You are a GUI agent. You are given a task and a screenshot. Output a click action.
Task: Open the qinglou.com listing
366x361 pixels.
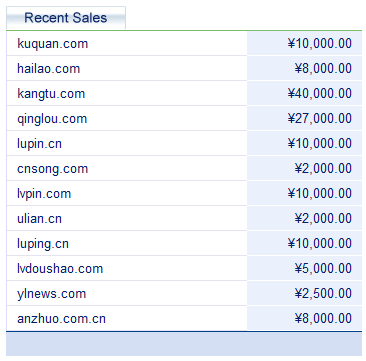52,119
